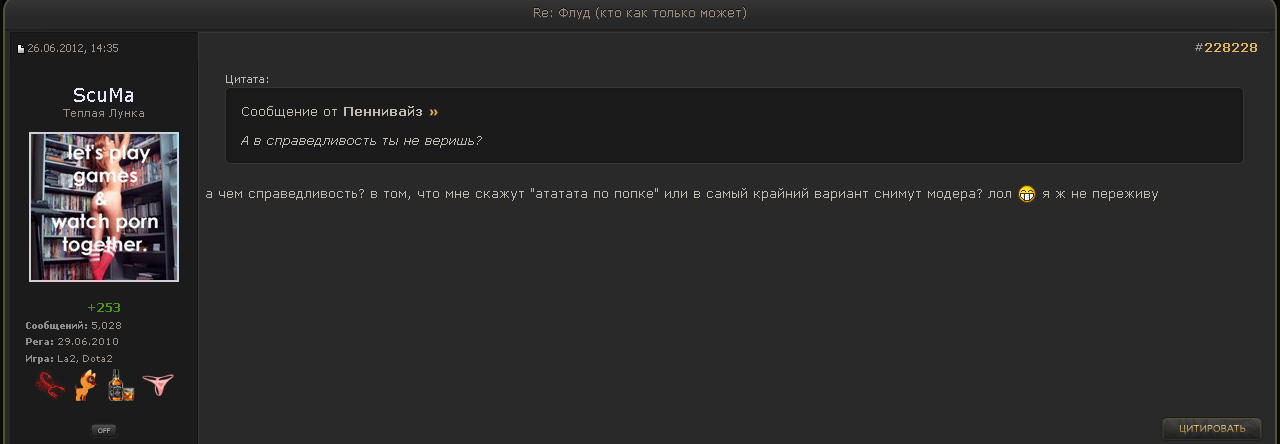
Task: Click the OFF online status indicator
Action: (104, 430)
